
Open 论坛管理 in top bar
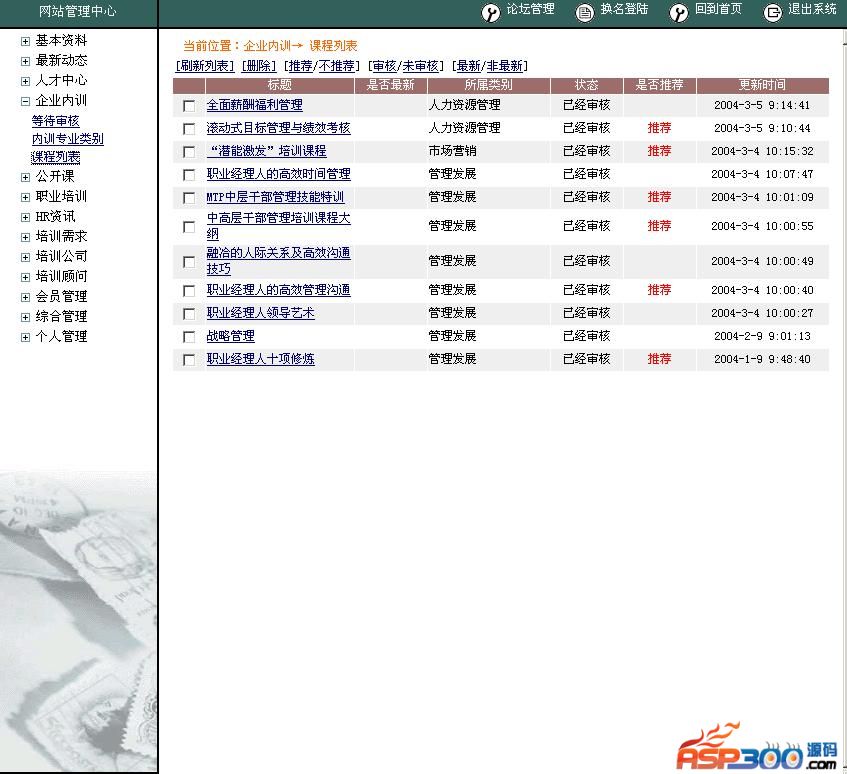click(530, 9)
